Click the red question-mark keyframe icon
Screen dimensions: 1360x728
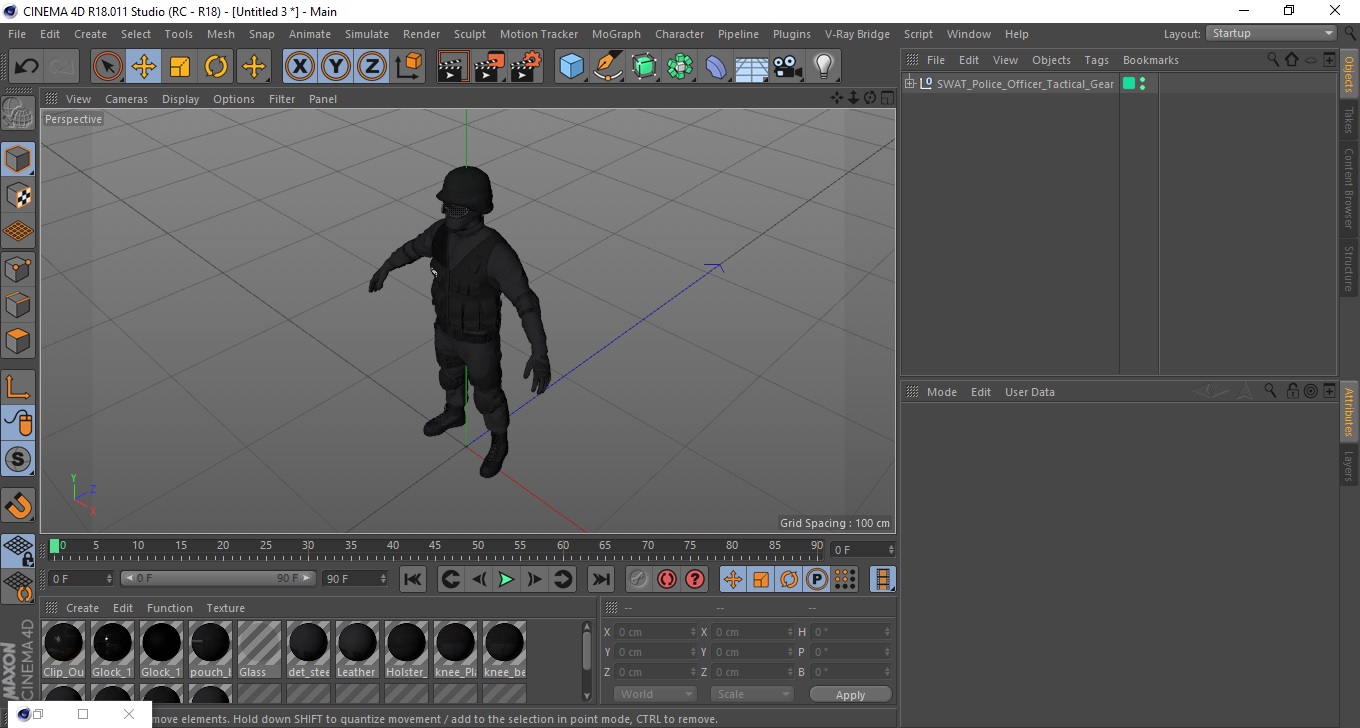coord(695,579)
